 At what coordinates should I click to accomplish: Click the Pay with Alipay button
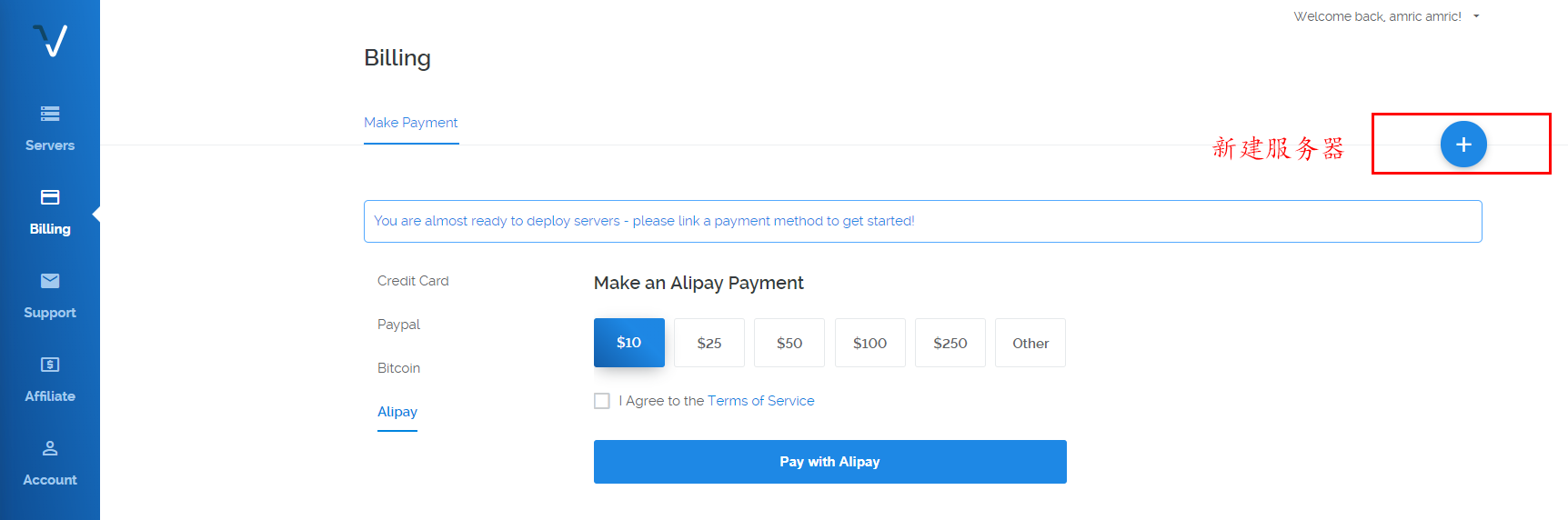pos(830,462)
